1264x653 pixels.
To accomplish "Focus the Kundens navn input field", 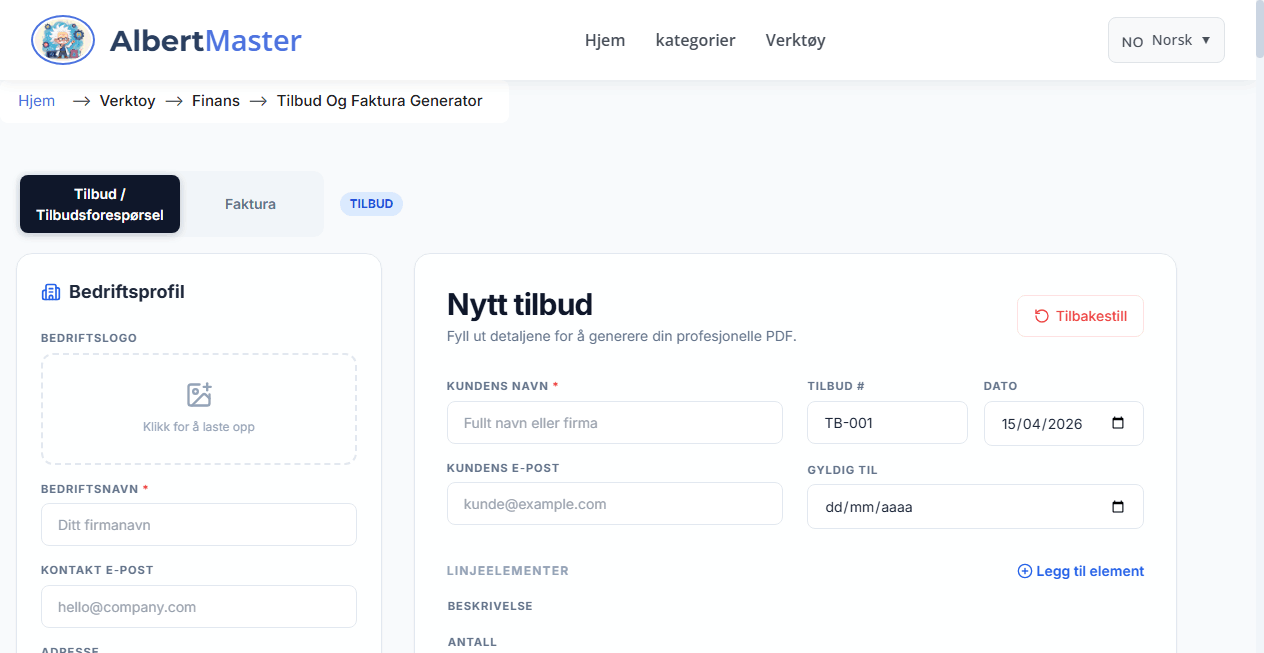I will 614,423.
